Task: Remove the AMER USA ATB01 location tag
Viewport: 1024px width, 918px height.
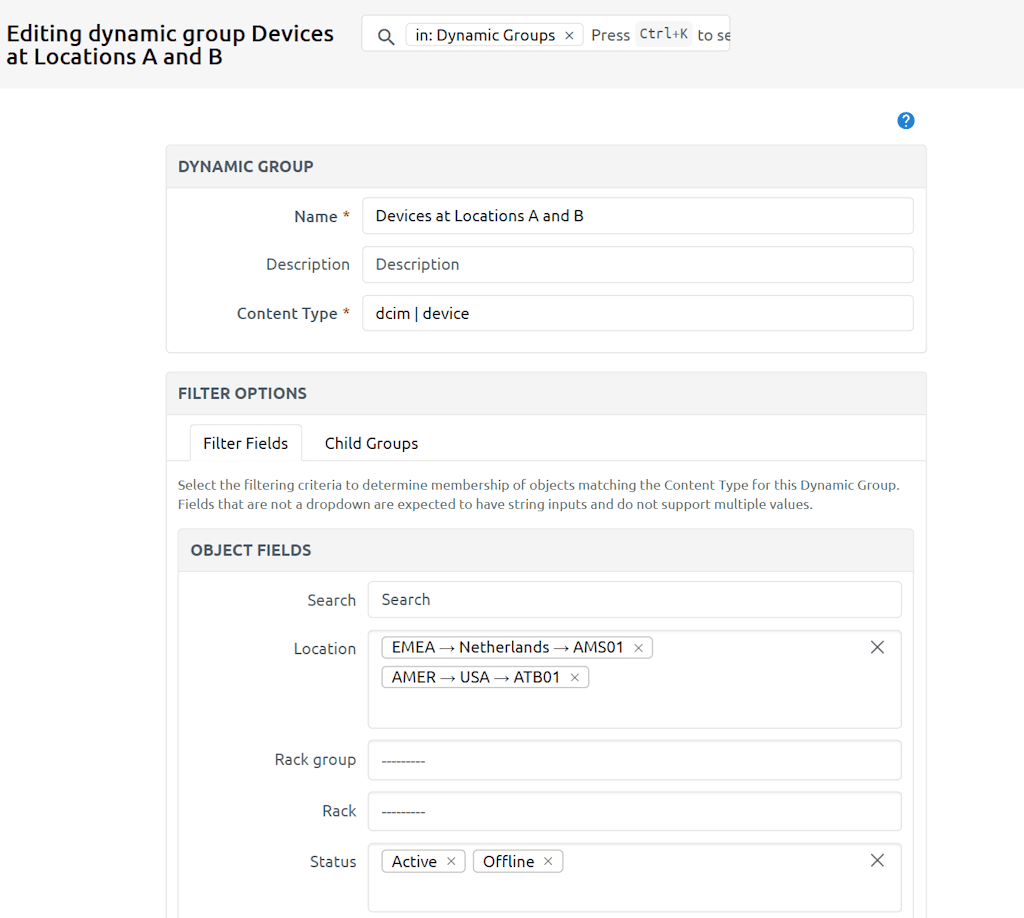Action: [575, 677]
